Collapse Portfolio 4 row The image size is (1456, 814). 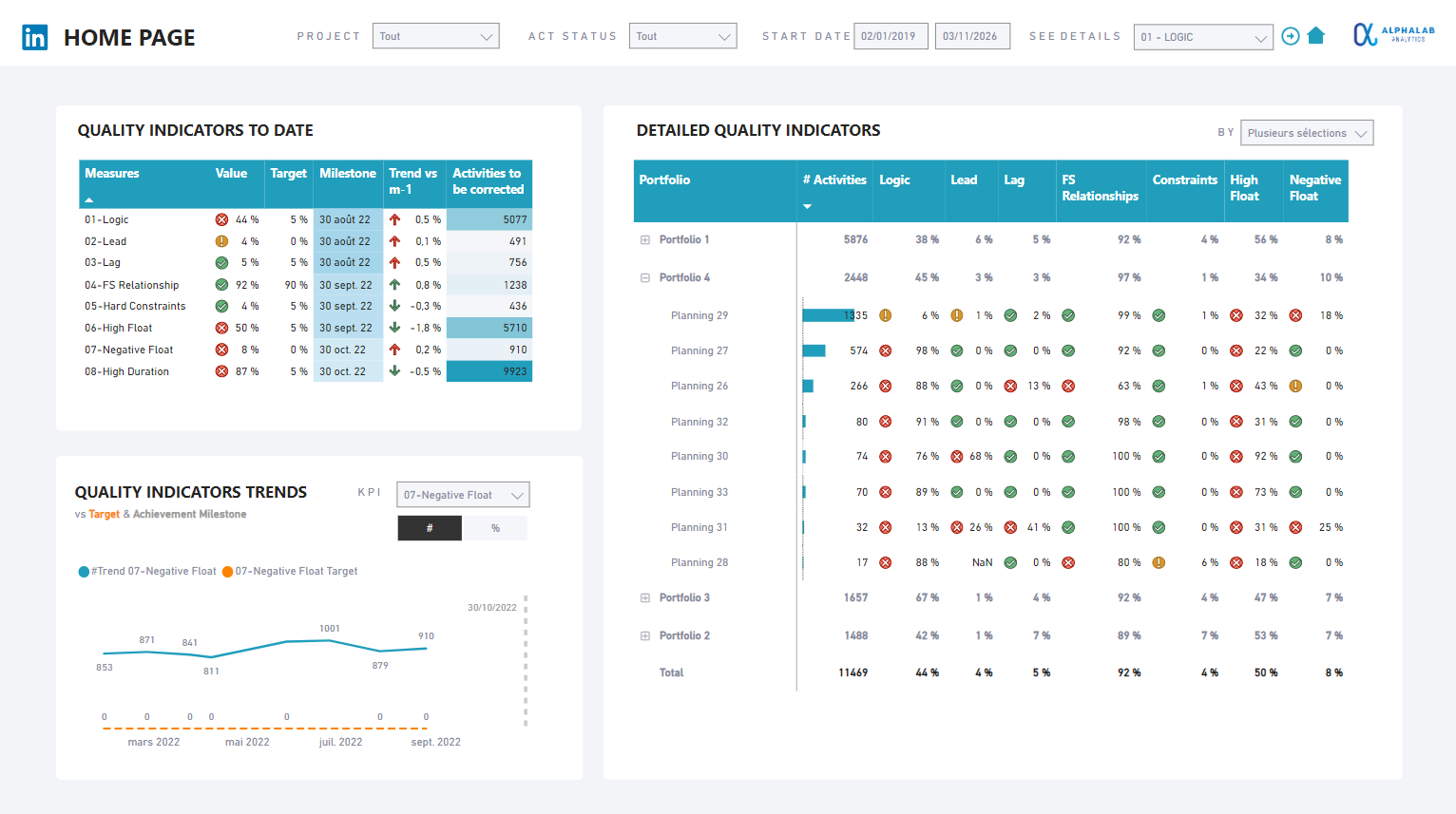pos(645,278)
